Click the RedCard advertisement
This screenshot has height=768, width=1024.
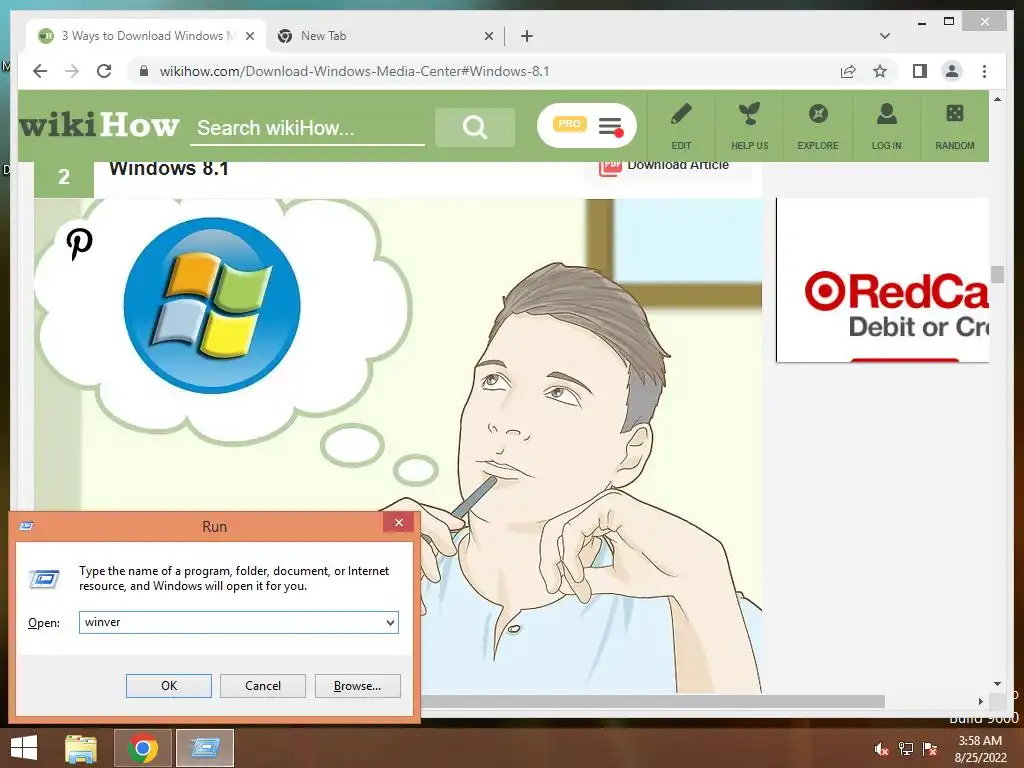click(882, 280)
